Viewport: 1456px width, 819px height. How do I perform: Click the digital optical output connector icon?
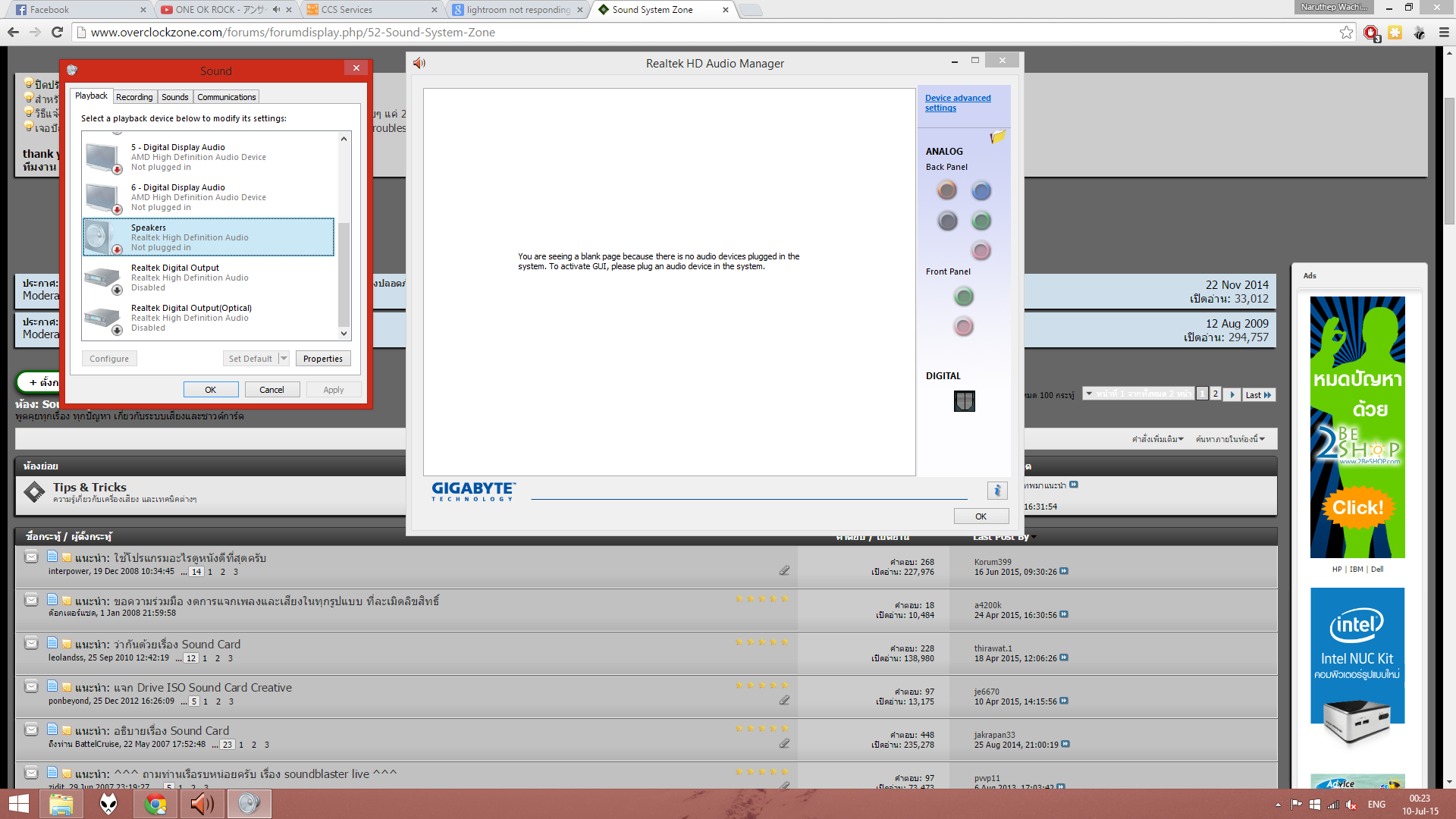(964, 400)
